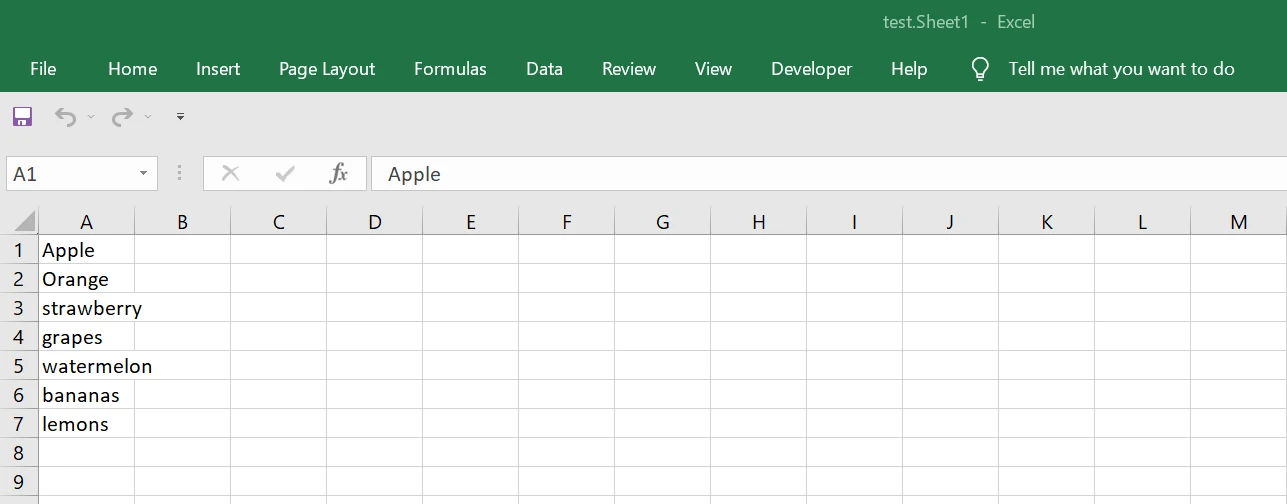This screenshot has height=504, width=1287.
Task: Switch to the Formulas ribbon tab
Action: pos(450,69)
